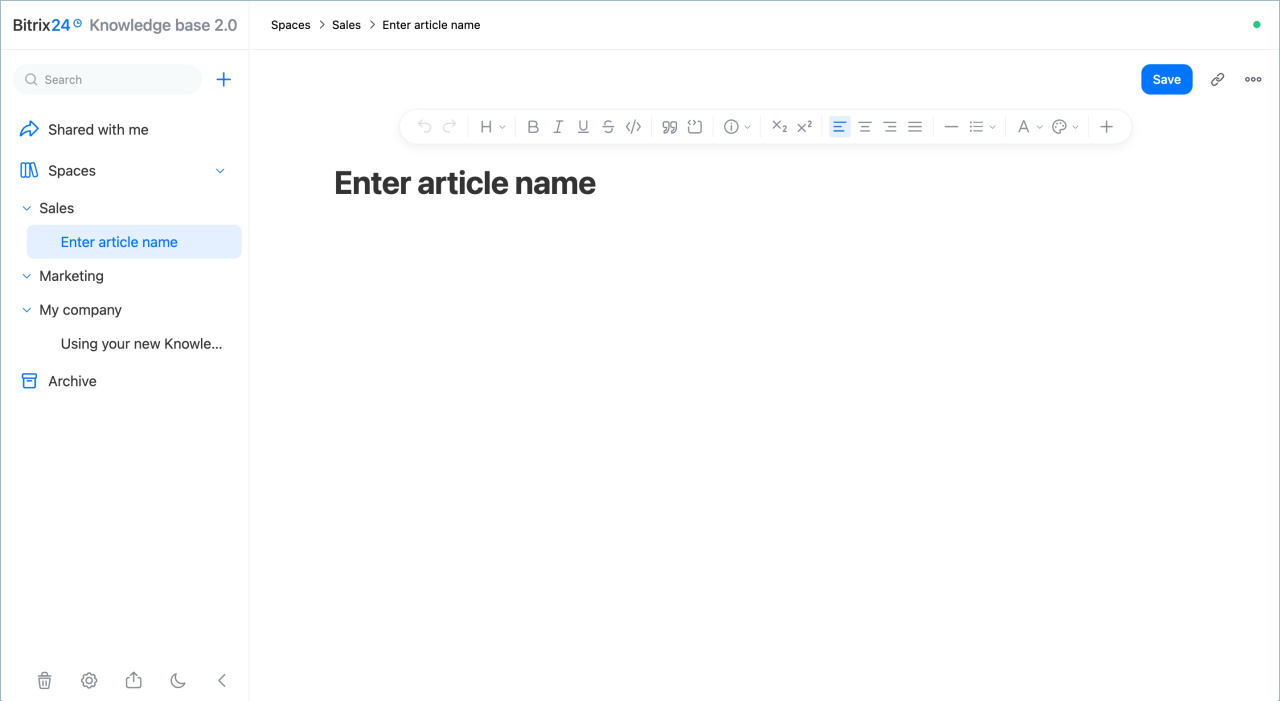Apply subscript formatting
Image resolution: width=1280 pixels, height=701 pixels.
tap(780, 127)
